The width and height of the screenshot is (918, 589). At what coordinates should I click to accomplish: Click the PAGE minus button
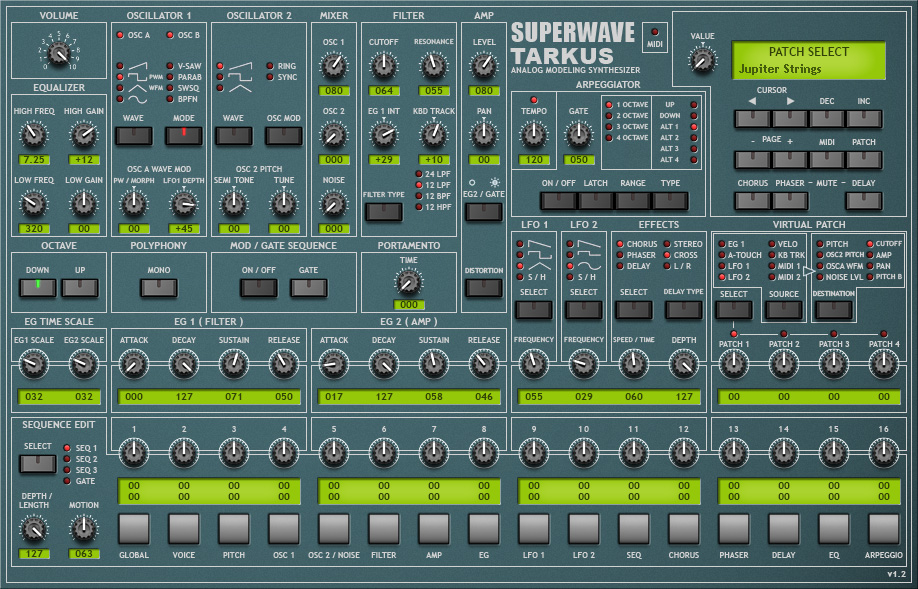coord(752,160)
